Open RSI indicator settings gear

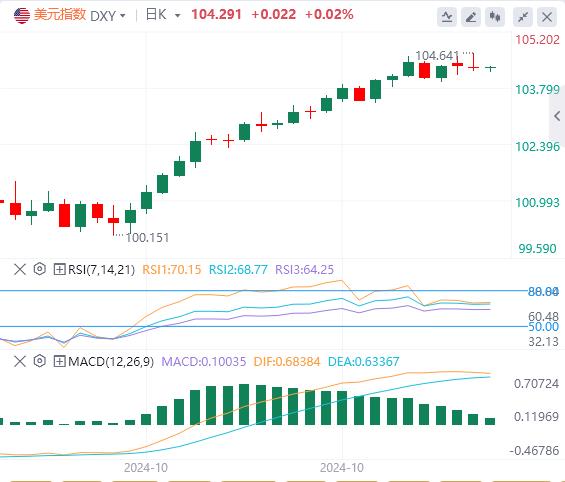pos(40,269)
